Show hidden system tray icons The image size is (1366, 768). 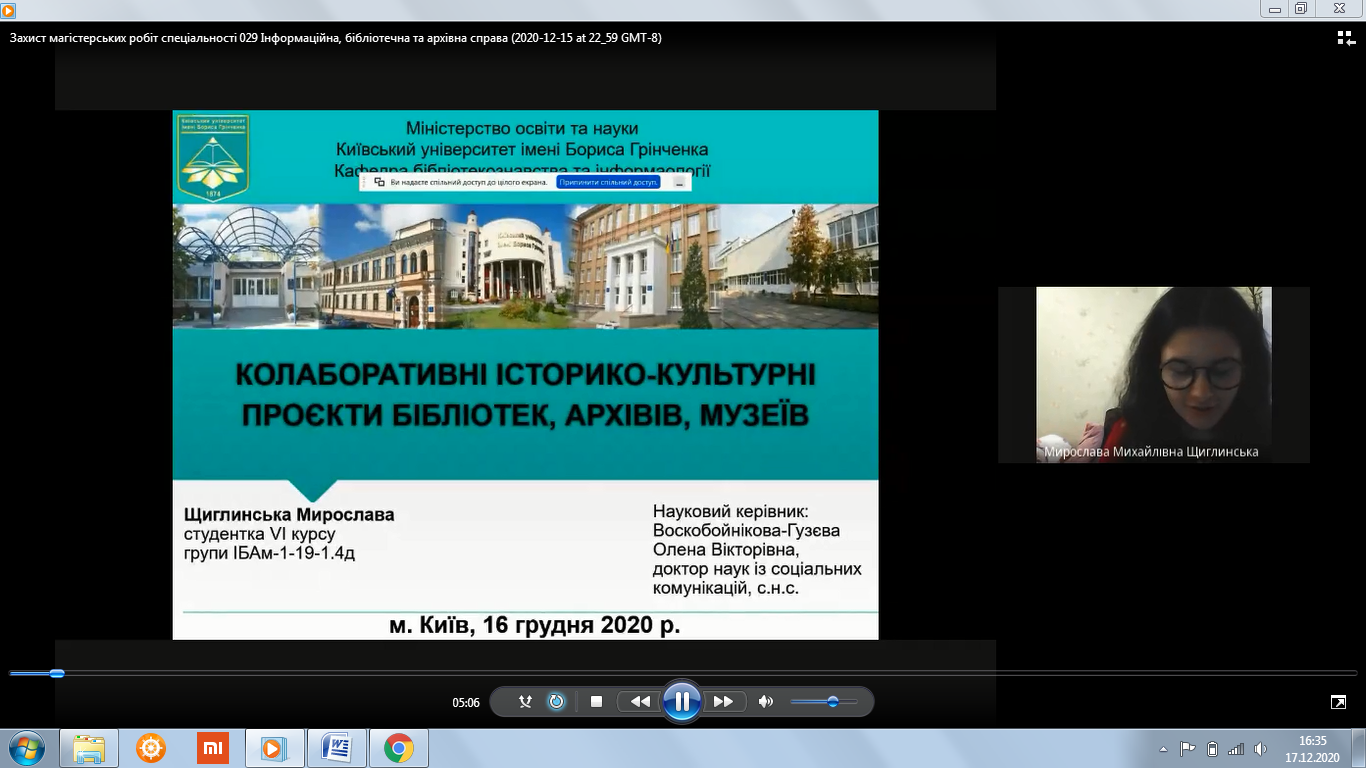(1163, 748)
